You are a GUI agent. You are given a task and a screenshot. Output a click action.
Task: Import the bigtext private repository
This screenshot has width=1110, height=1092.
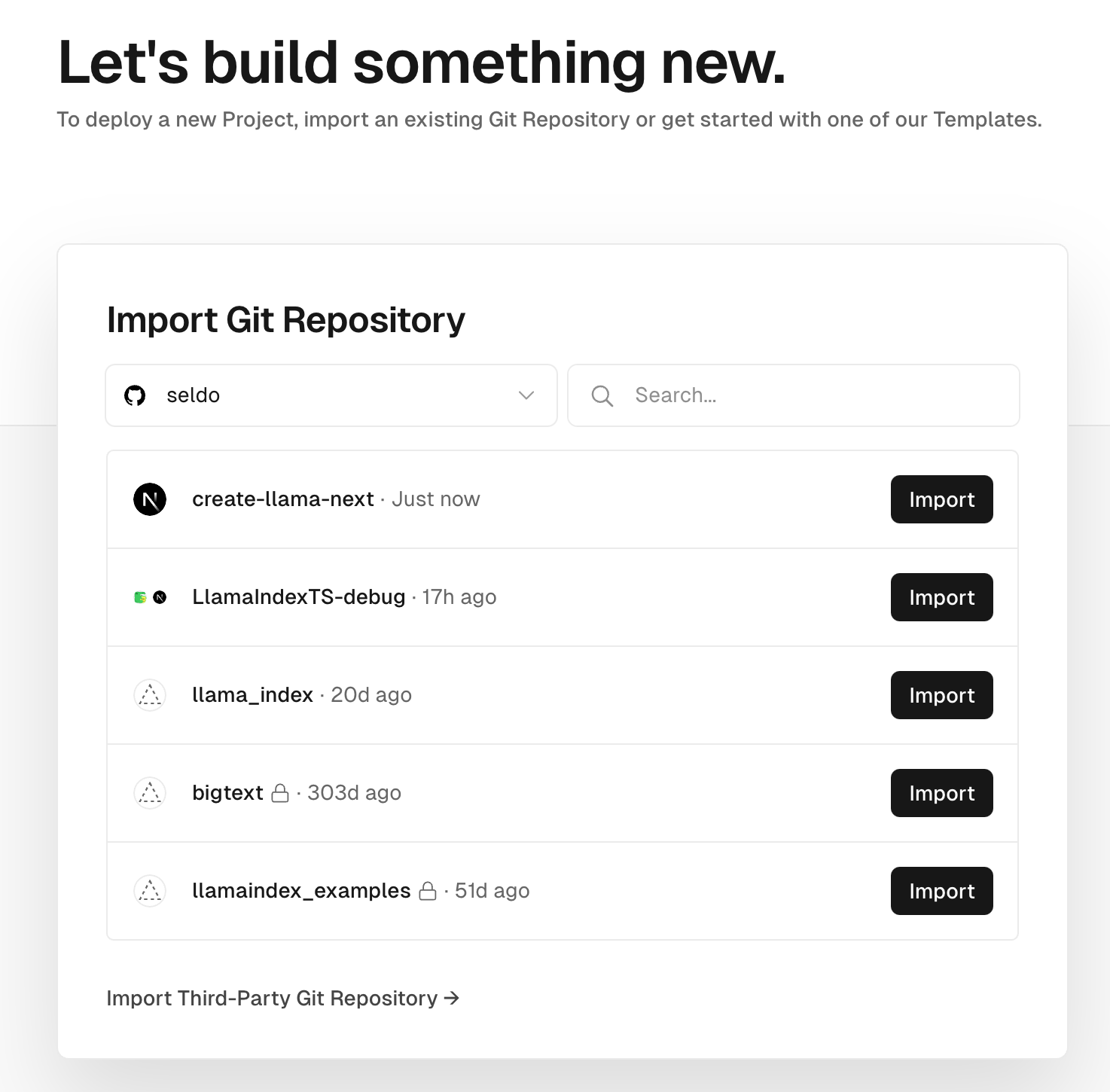pyautogui.click(x=941, y=793)
